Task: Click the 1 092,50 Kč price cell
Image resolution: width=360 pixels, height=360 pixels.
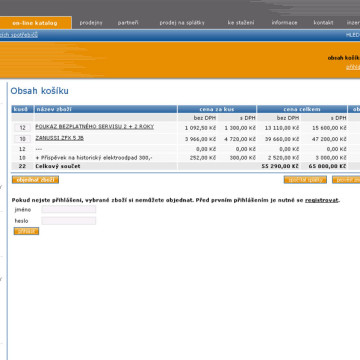Action: tap(200, 128)
